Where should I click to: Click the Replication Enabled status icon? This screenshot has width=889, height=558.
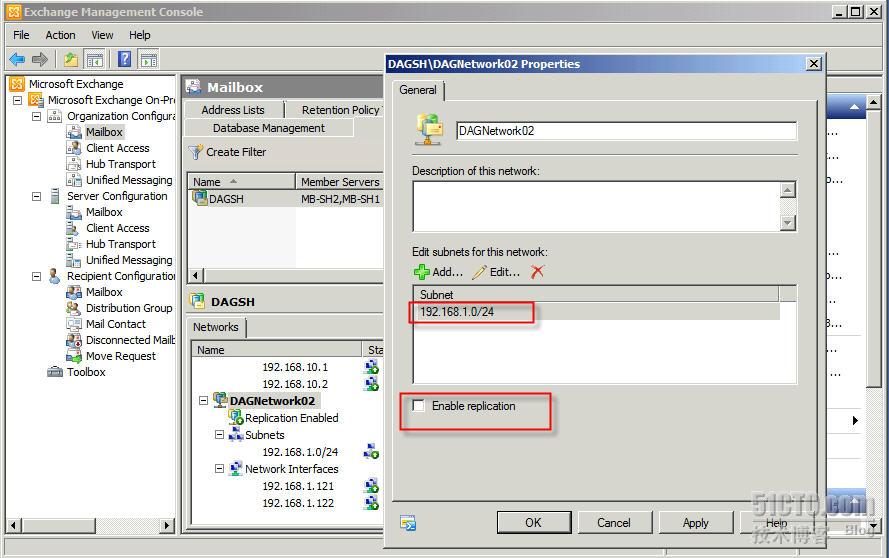click(x=235, y=417)
